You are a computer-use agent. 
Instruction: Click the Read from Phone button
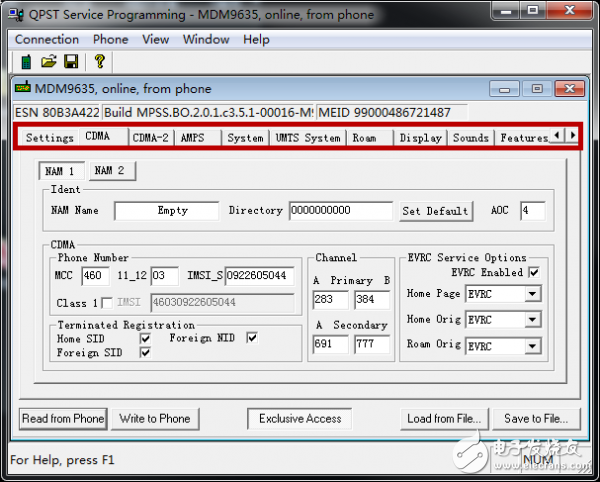point(62,418)
